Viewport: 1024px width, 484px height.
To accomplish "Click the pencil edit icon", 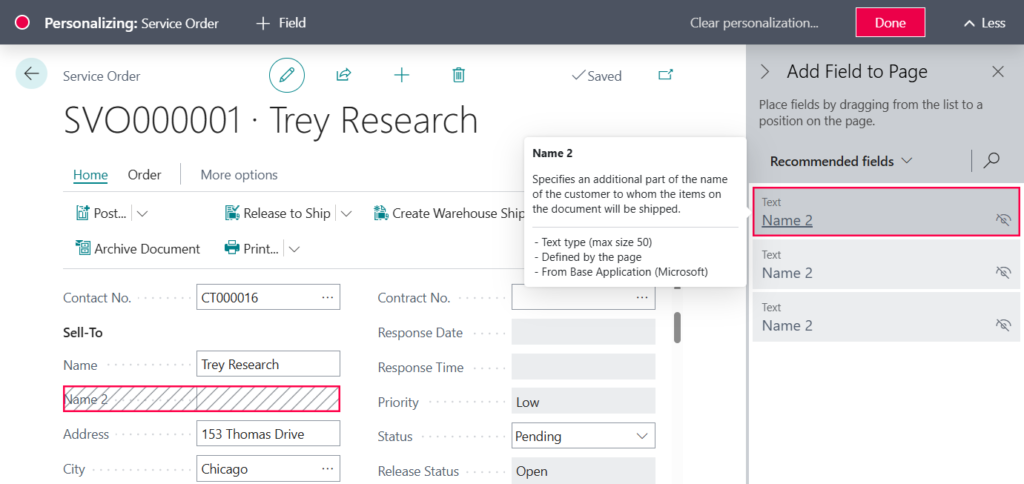I will pos(287,75).
